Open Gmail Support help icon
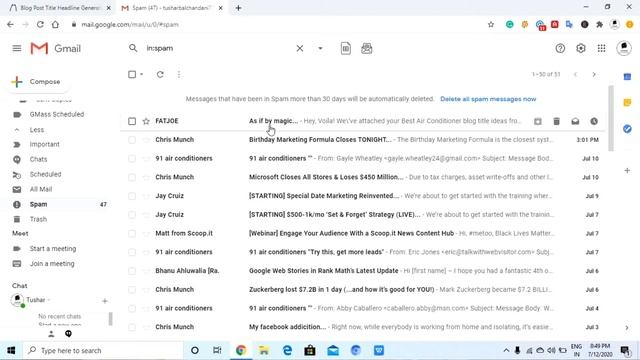This screenshot has height=360, width=640. [x=560, y=49]
